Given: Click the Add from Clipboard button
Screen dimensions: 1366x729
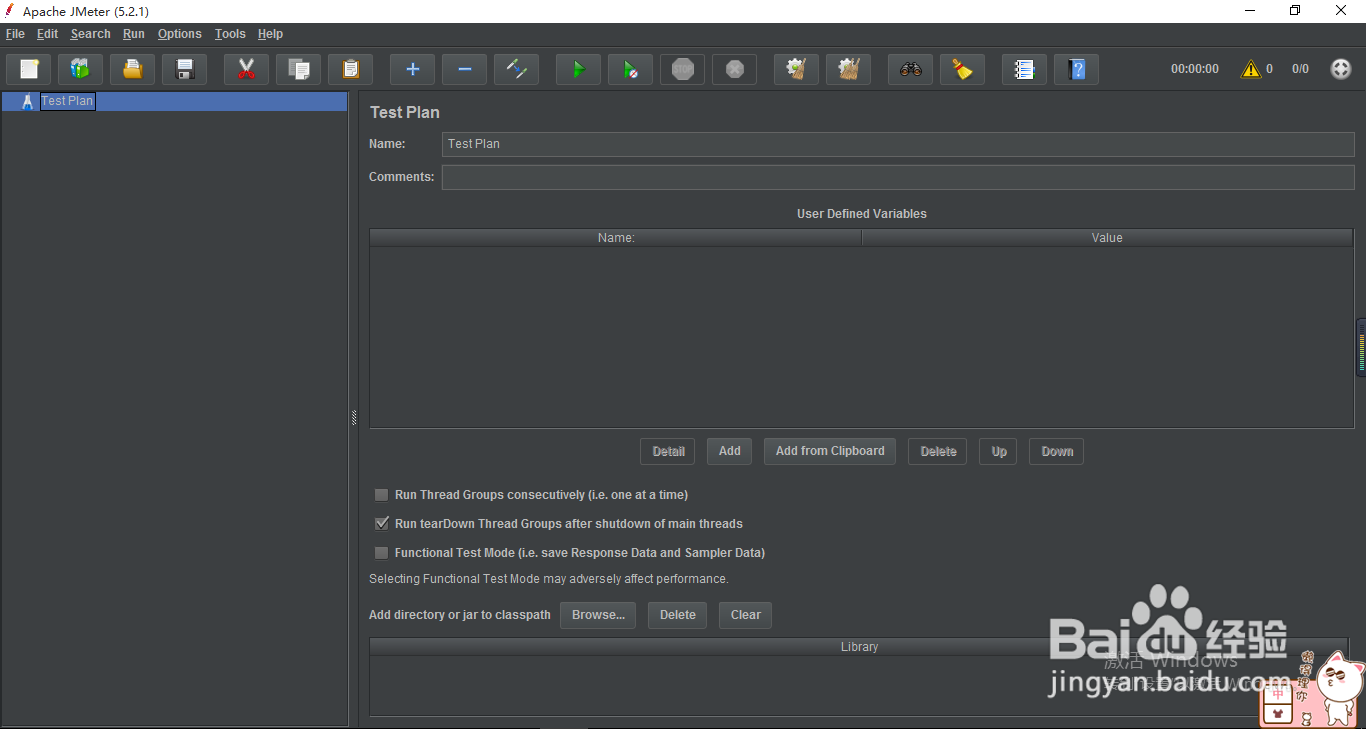Looking at the screenshot, I should tap(830, 451).
